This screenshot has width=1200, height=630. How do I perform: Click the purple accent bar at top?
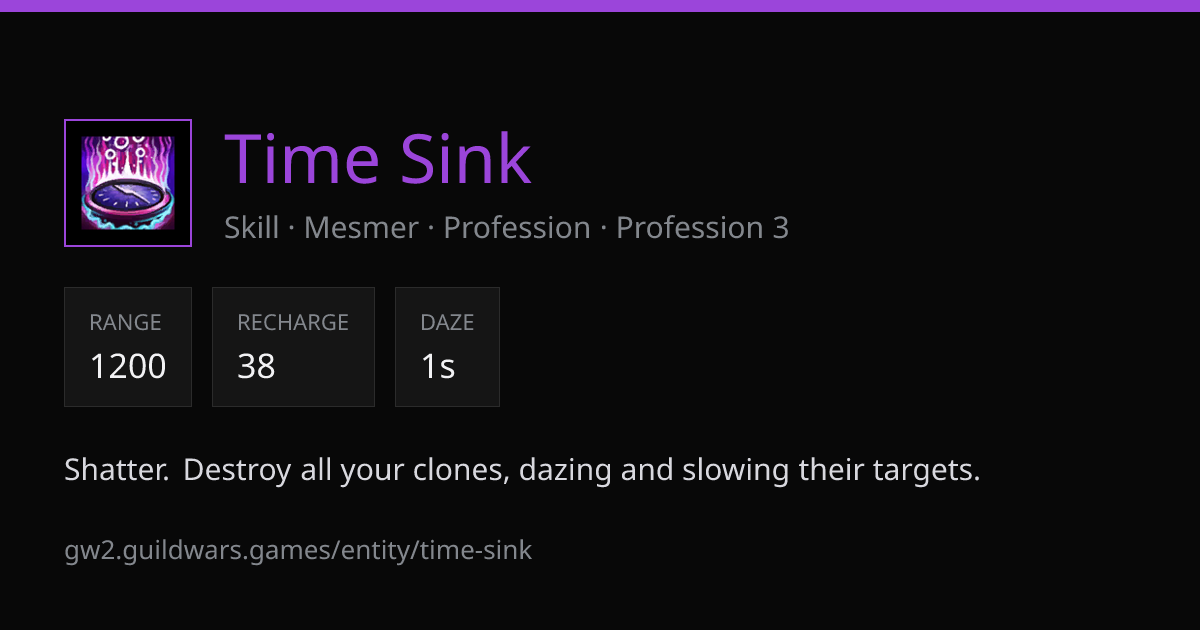[x=600, y=5]
